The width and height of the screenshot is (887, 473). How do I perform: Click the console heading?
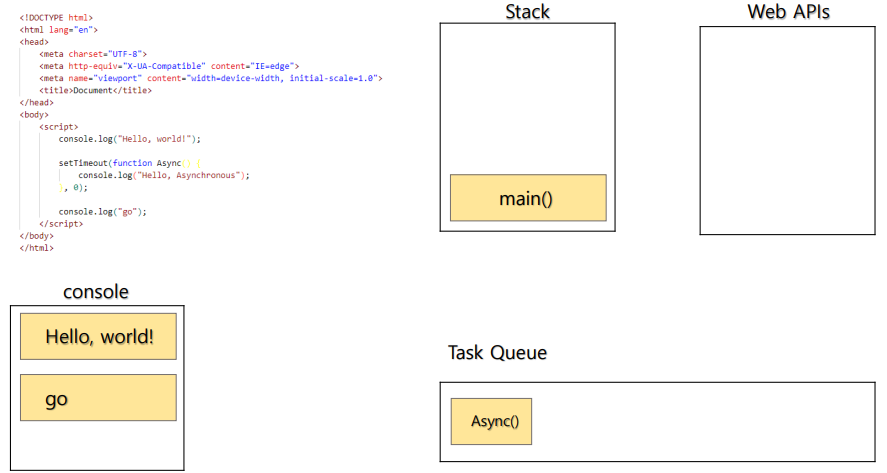[x=96, y=292]
